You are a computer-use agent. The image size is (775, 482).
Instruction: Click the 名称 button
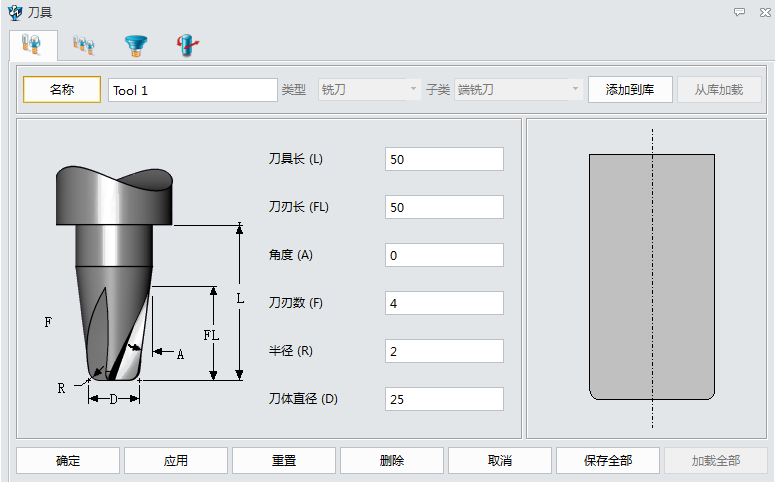62,90
